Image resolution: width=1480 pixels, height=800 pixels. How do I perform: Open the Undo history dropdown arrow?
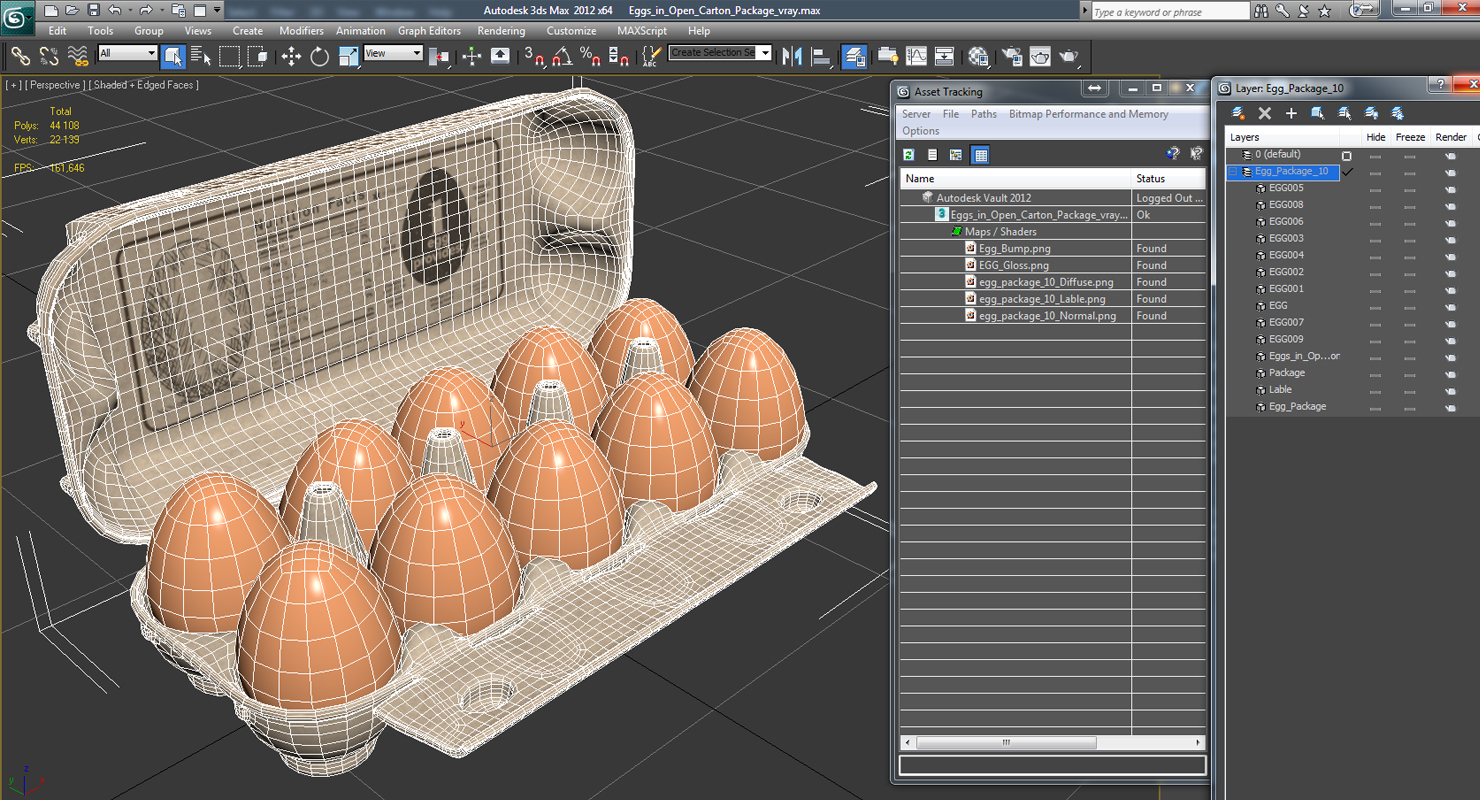point(129,10)
